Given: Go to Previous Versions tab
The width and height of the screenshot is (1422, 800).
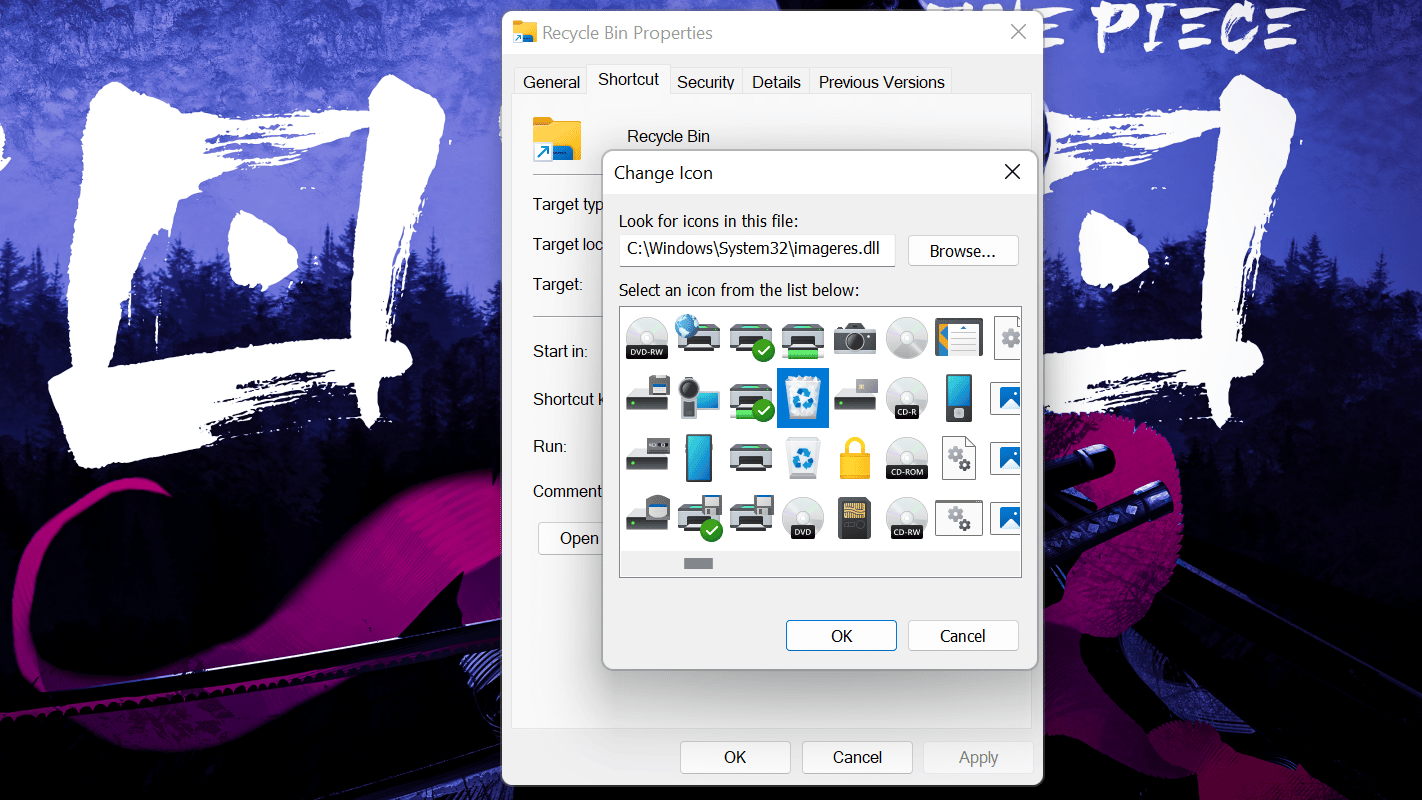Looking at the screenshot, I should pos(881,82).
